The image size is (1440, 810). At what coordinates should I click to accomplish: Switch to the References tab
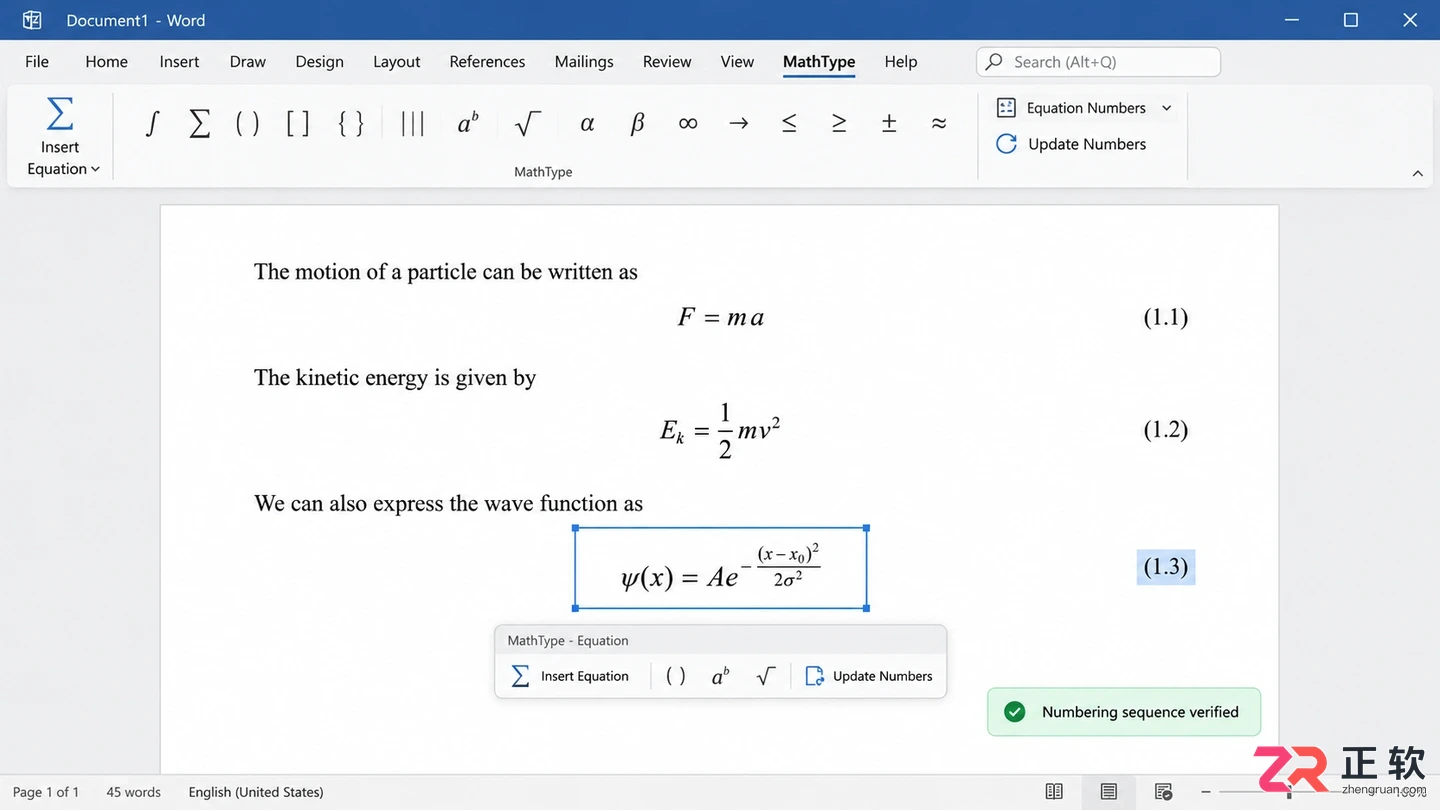pos(487,62)
